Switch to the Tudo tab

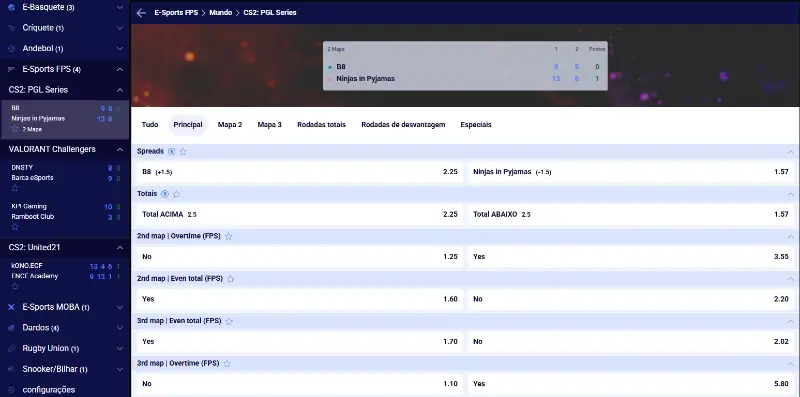point(150,125)
